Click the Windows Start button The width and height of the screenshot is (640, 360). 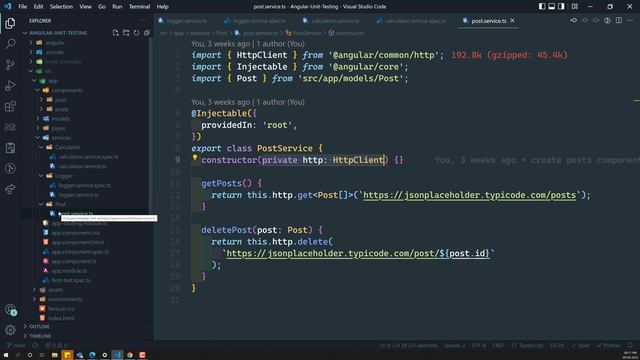(6, 355)
